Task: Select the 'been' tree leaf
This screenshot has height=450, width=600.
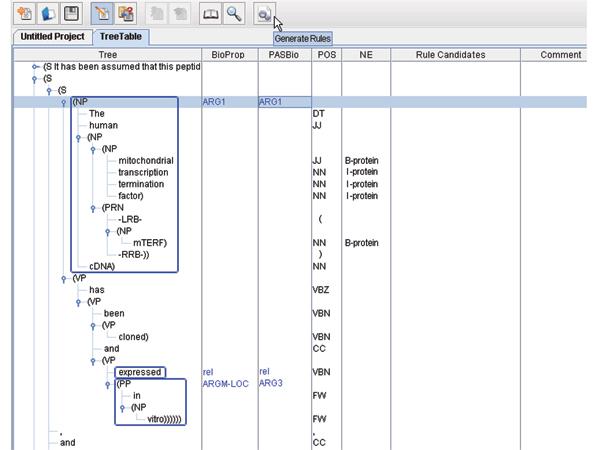Action: point(114,314)
